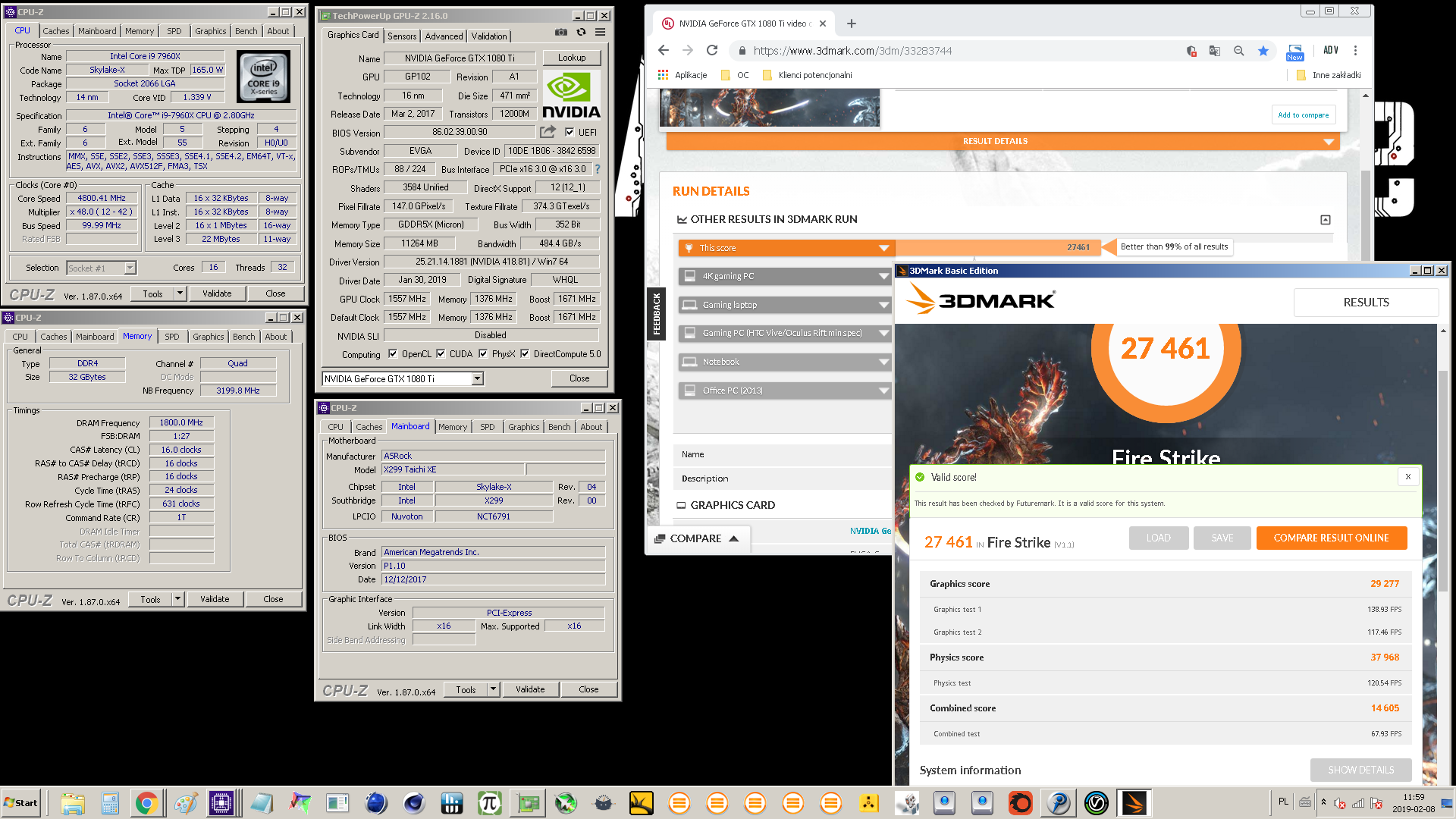
Task: Click the Chrome address bar URL
Action: coord(853,51)
